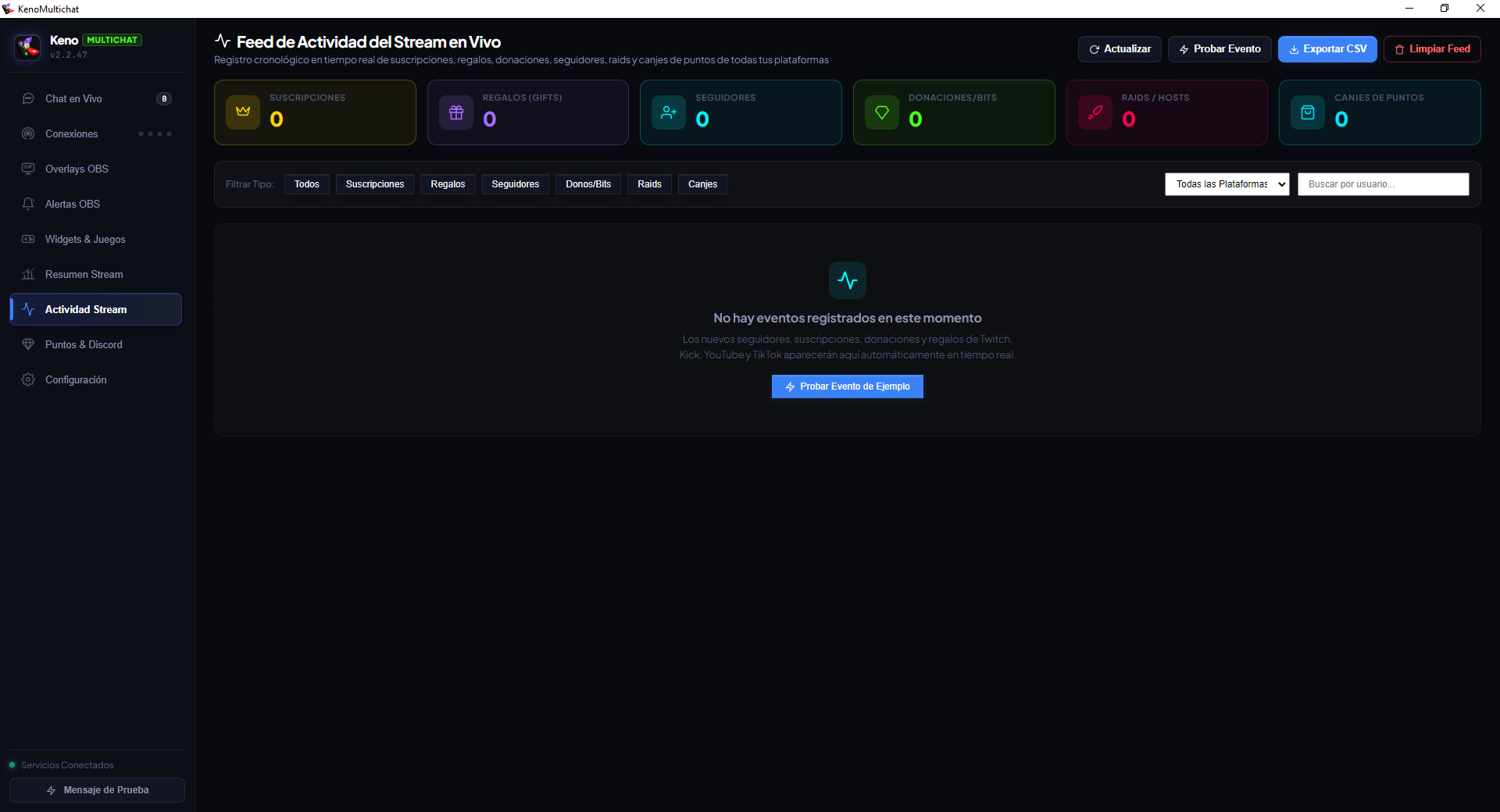
Task: Click the Probar Evento button
Action: coord(1220,49)
